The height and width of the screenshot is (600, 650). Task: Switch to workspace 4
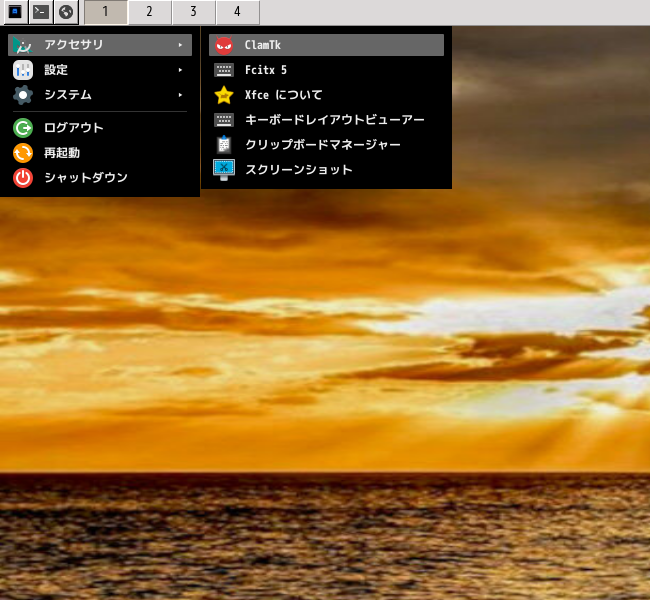(238, 12)
